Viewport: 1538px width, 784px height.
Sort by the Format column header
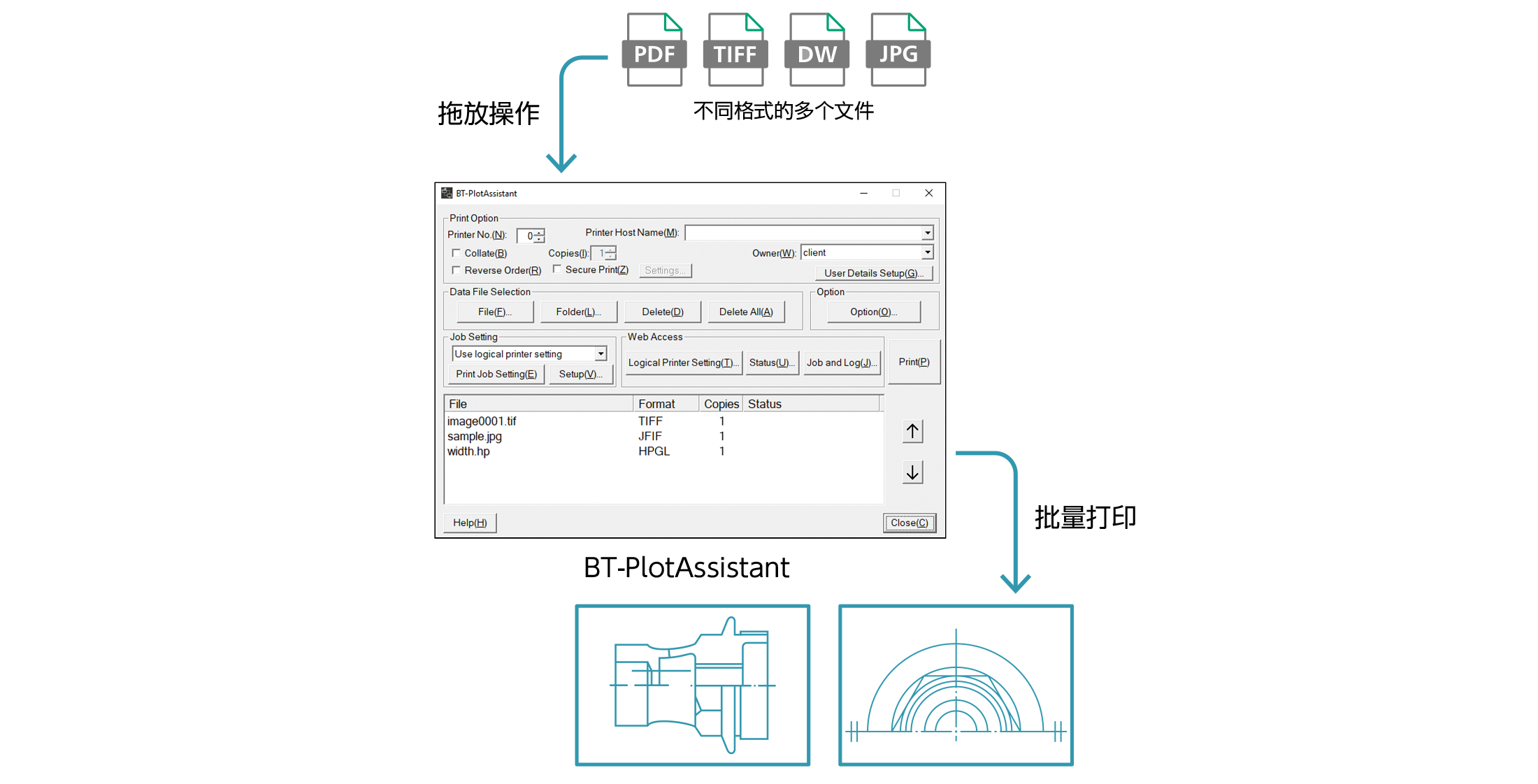665,404
